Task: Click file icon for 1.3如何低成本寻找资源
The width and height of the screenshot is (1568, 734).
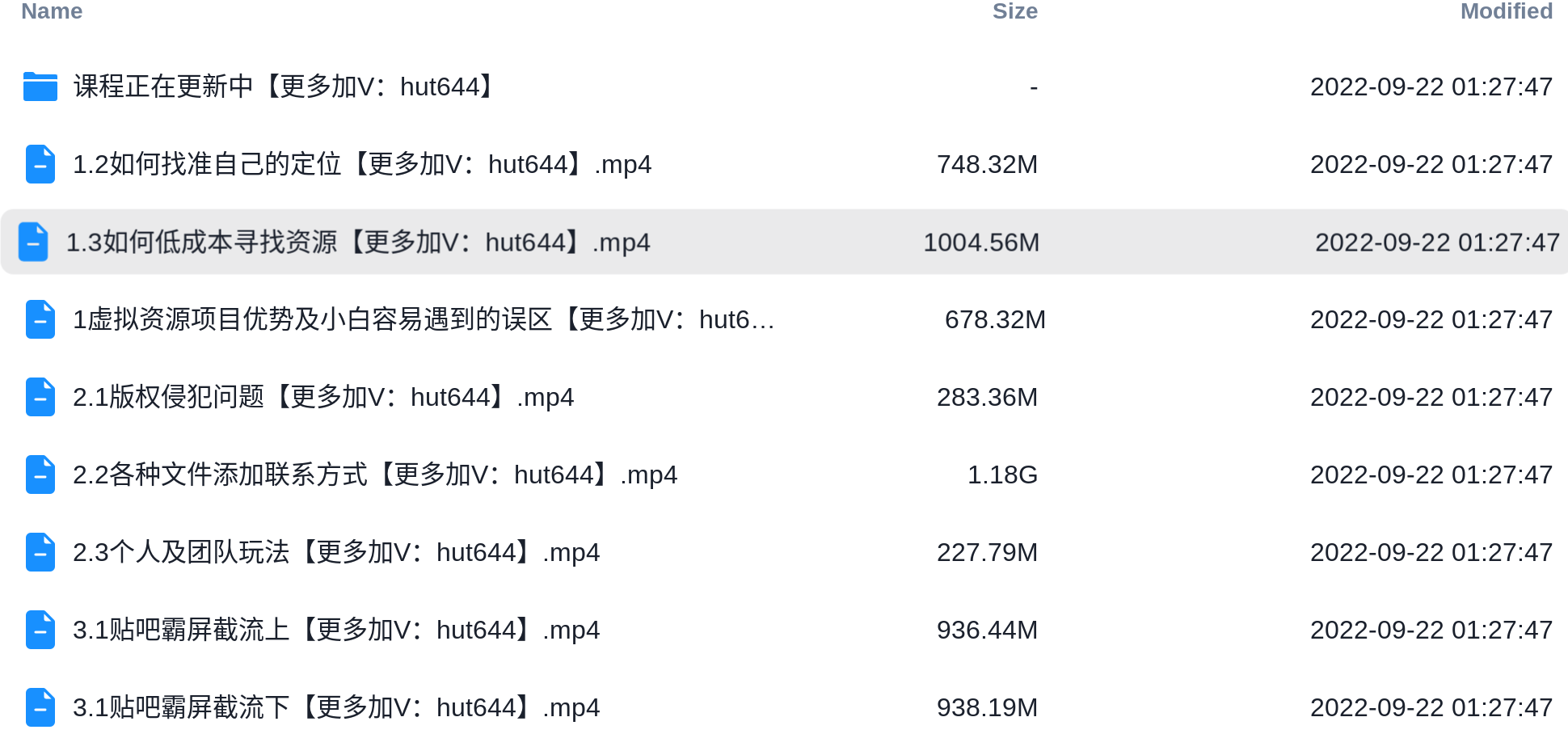Action: pyautogui.click(x=34, y=242)
